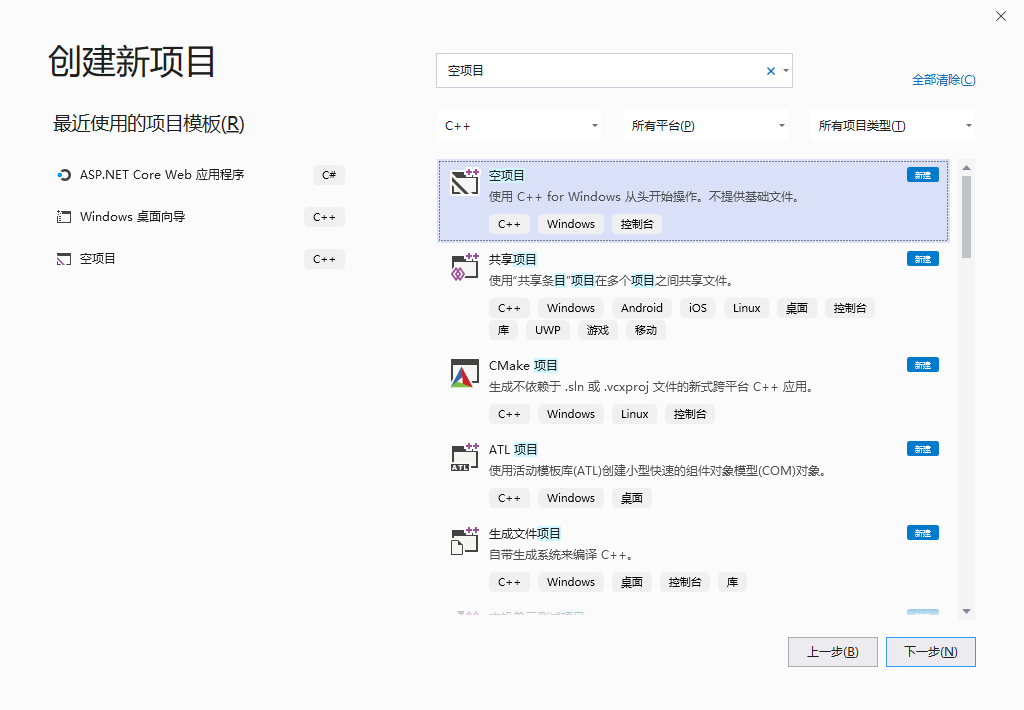Click the 生成文件项目 template icon
This screenshot has height=710, width=1024.
(465, 541)
